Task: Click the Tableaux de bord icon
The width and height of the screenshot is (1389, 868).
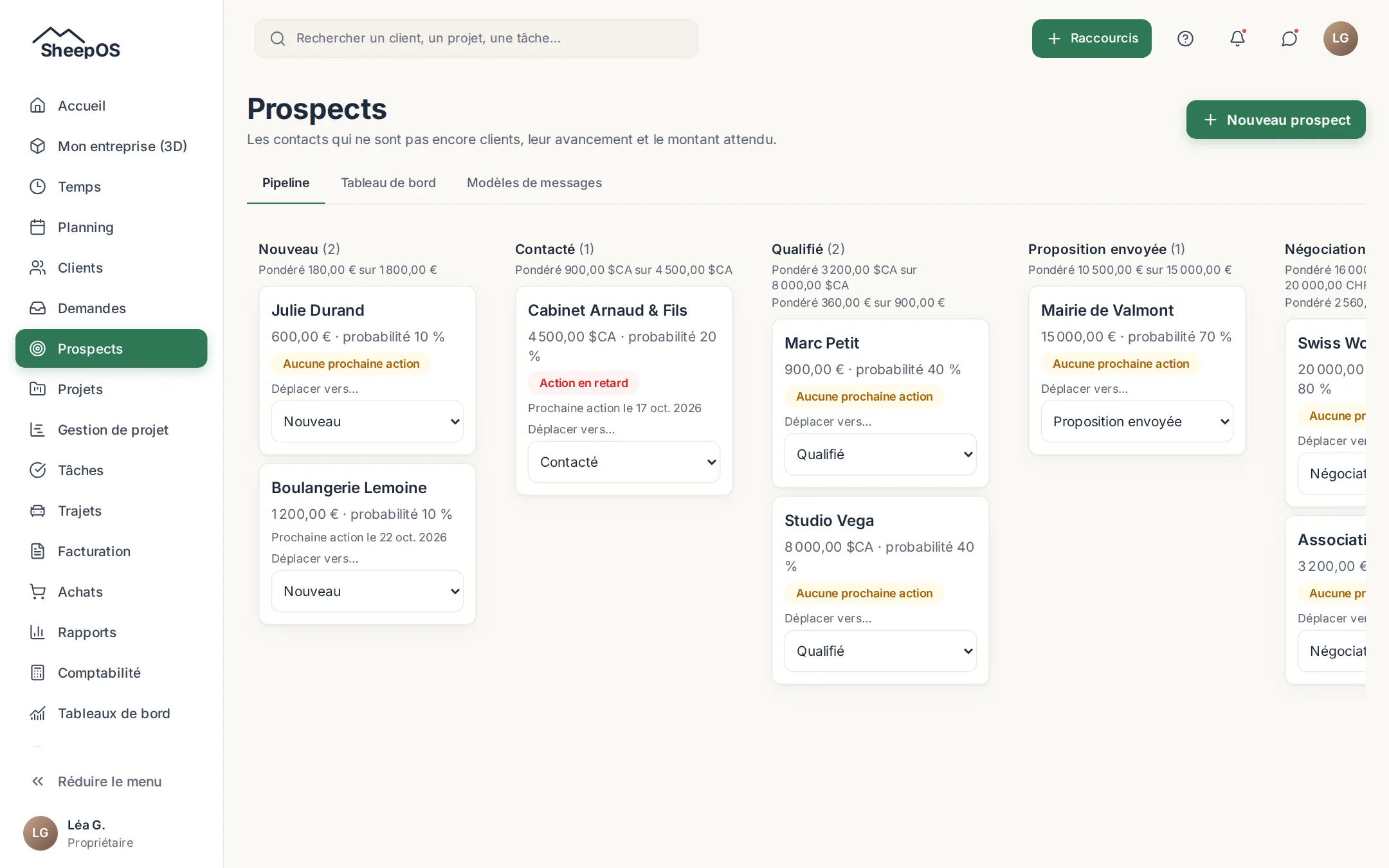Action: pos(38,713)
